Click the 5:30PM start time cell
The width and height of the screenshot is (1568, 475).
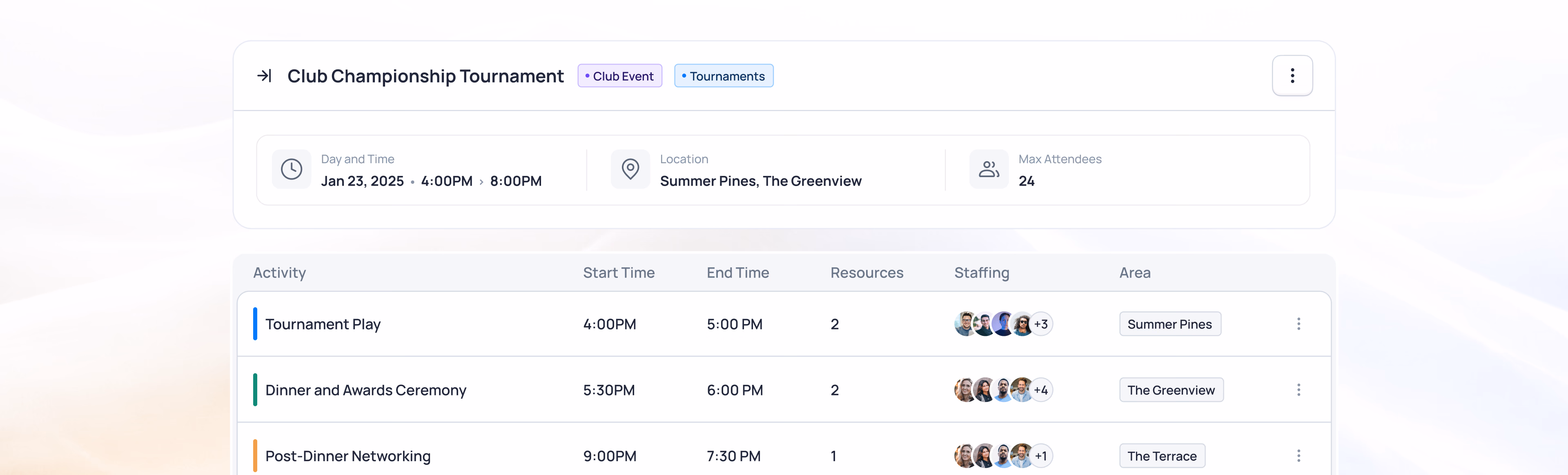point(609,390)
